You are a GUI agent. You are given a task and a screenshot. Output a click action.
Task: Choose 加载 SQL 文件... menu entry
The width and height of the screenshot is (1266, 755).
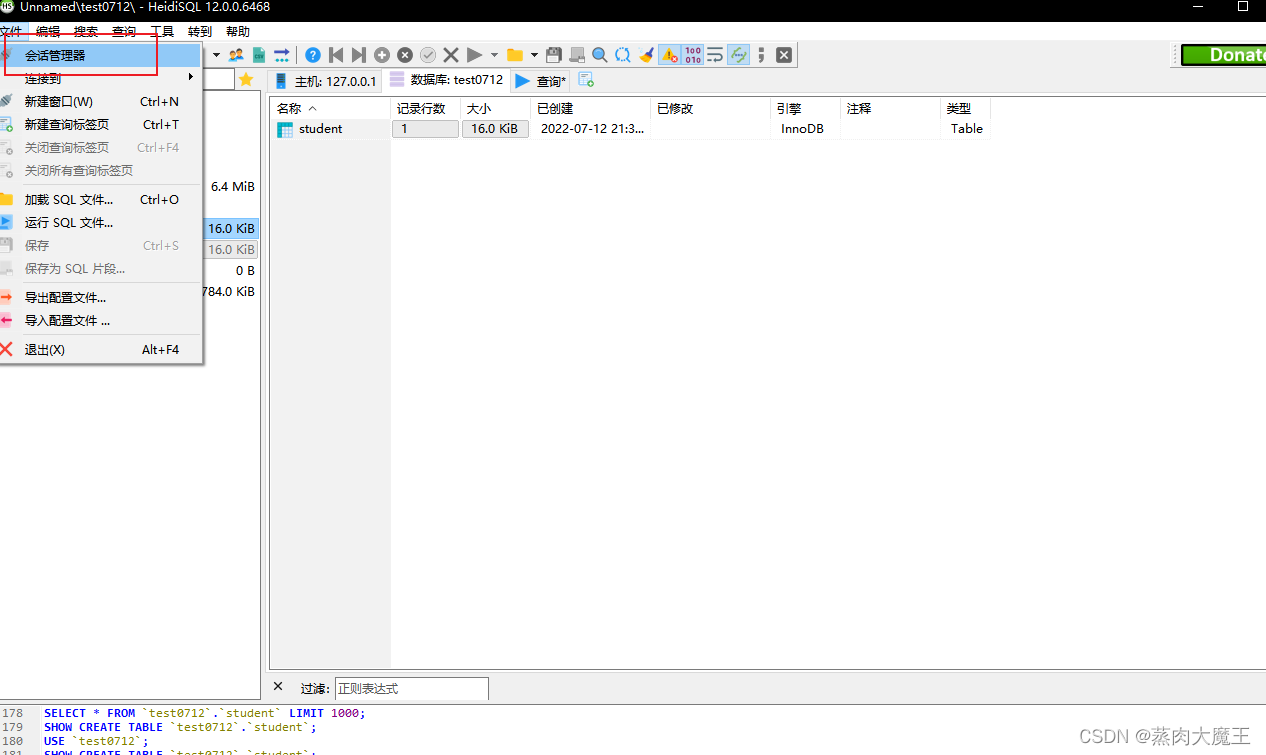(x=101, y=199)
